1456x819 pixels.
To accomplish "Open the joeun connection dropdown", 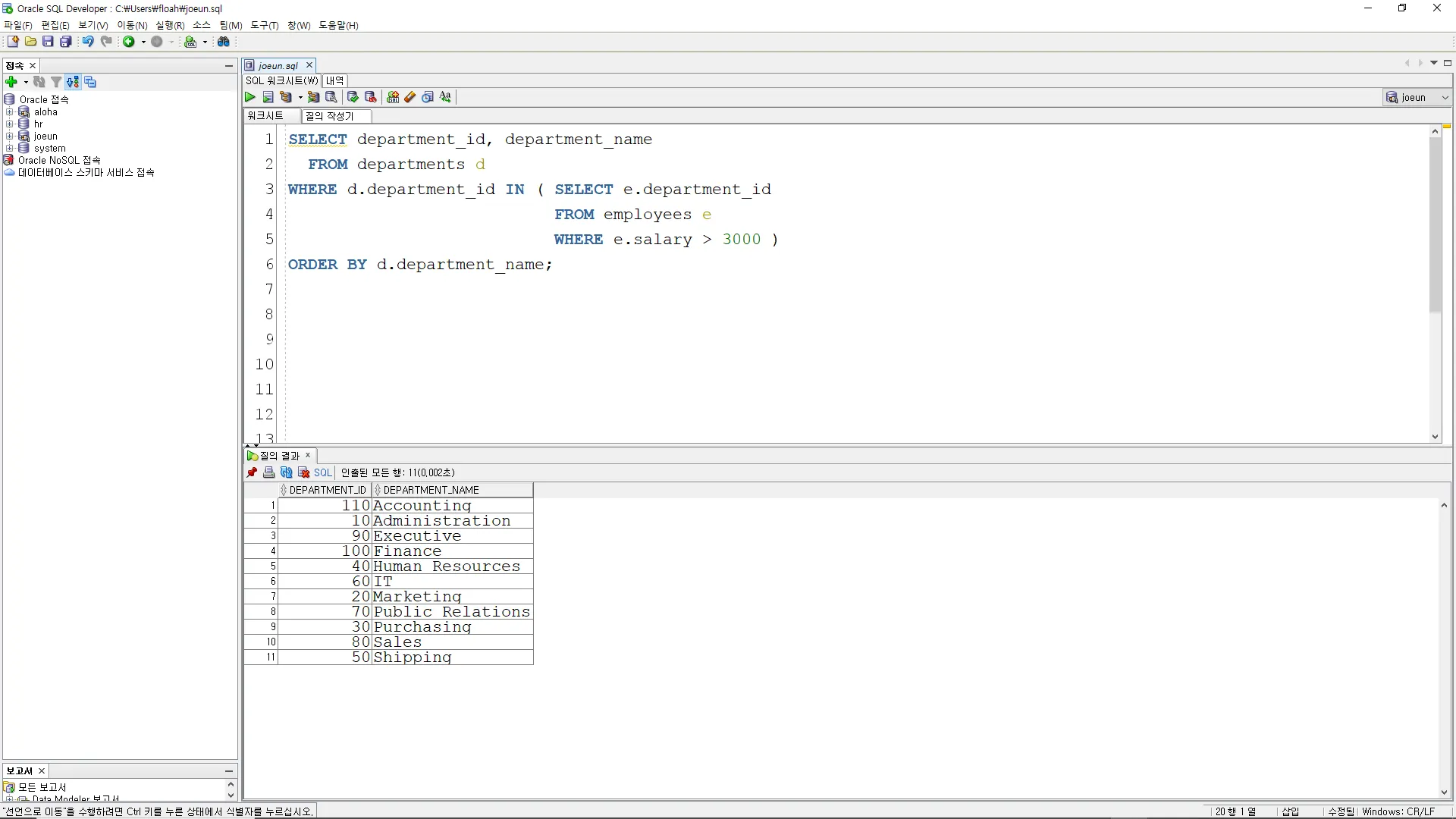I will click(x=1445, y=97).
